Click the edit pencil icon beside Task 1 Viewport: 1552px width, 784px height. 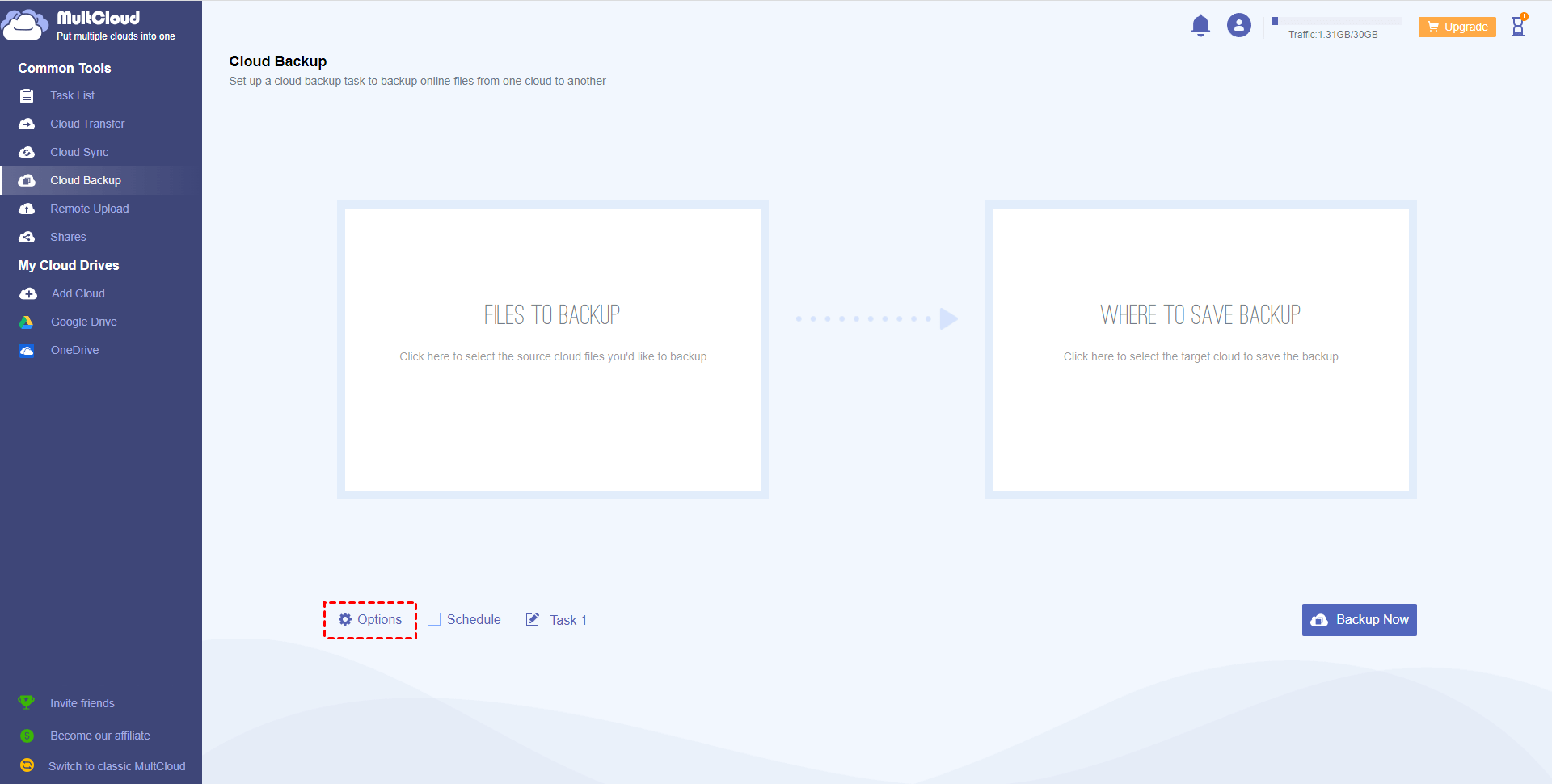click(x=533, y=619)
